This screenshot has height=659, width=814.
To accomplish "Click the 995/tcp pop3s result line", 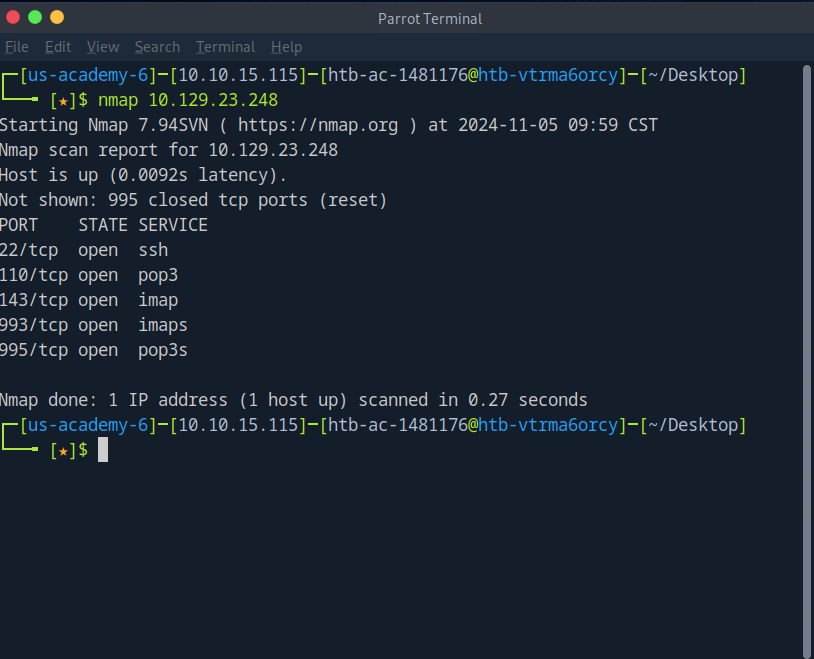I will pyautogui.click(x=94, y=350).
